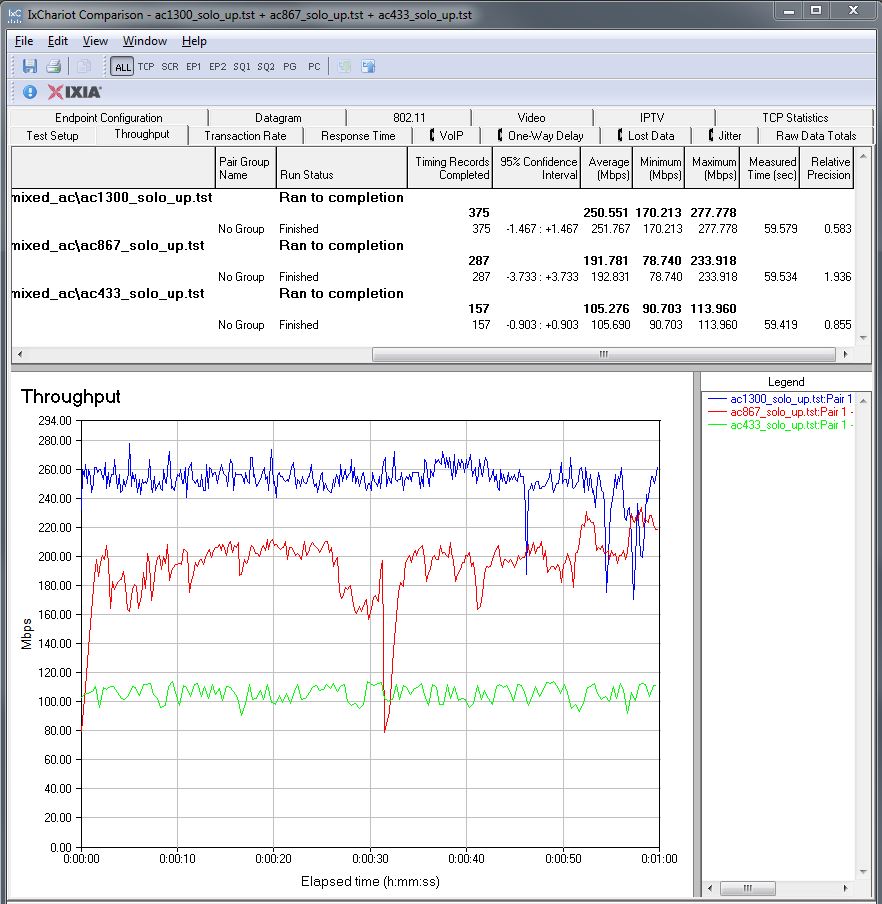Open the Help menu

pyautogui.click(x=194, y=41)
